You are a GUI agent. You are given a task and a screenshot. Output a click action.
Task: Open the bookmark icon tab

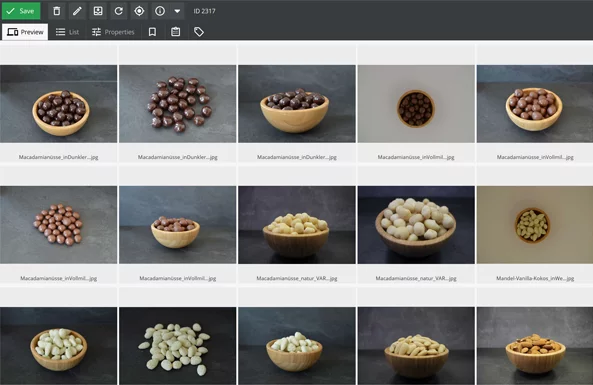tap(152, 32)
